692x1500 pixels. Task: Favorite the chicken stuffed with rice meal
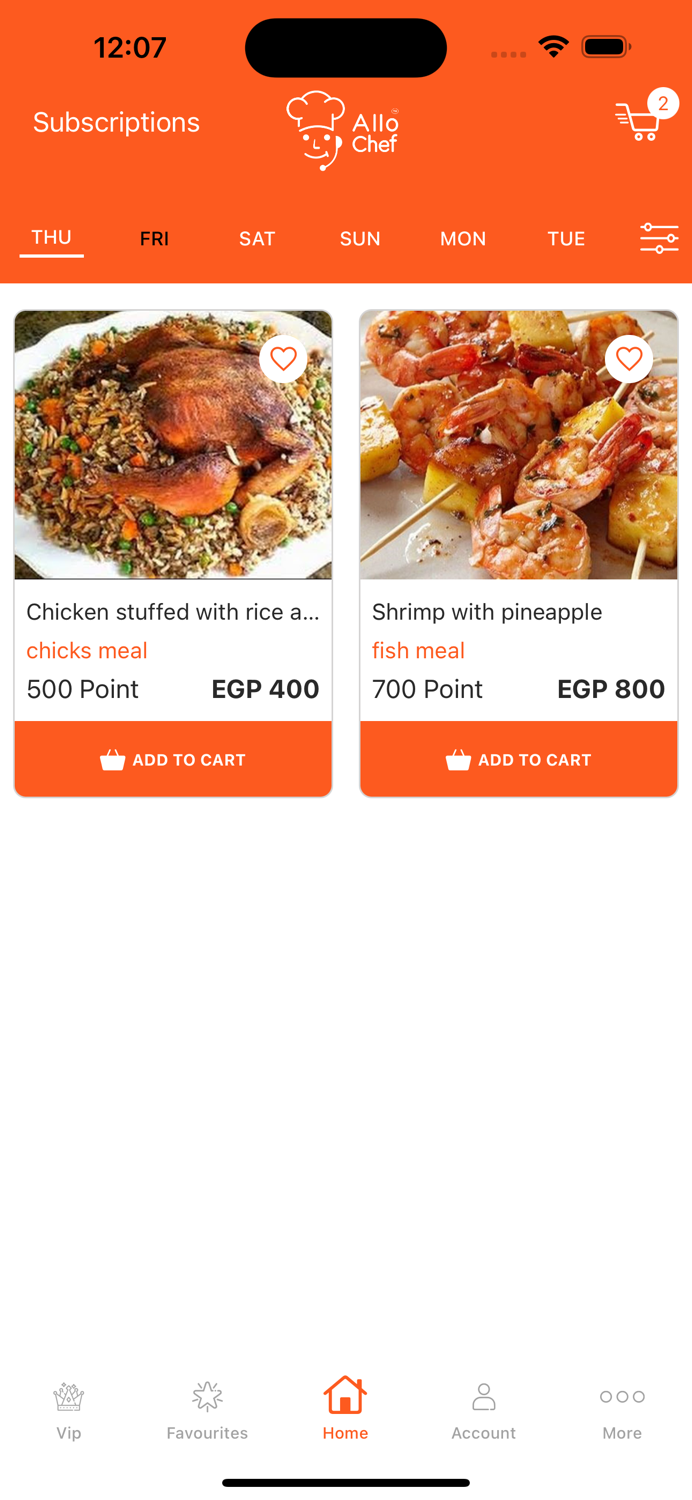(283, 358)
